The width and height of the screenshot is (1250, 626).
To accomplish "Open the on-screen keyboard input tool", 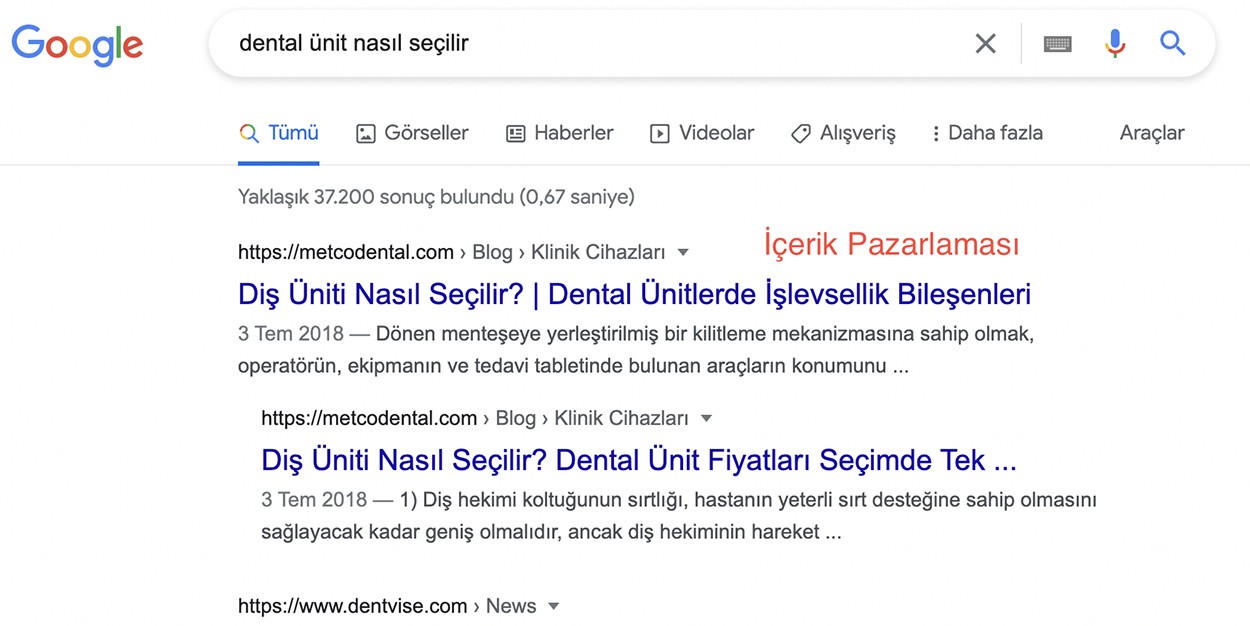I will point(1057,44).
